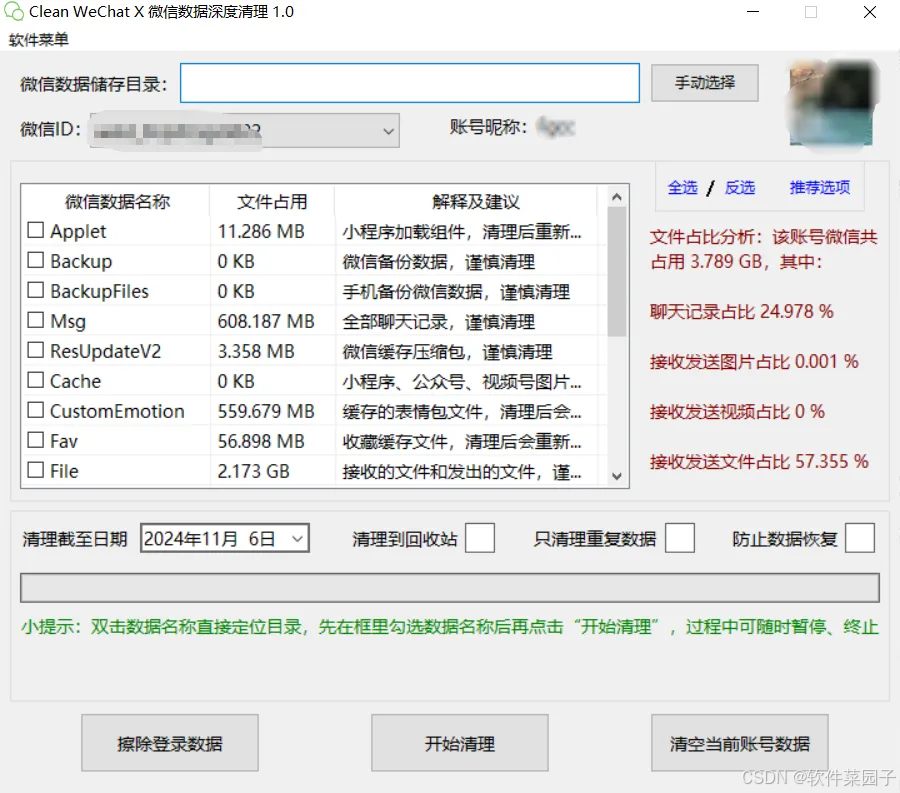
Task: Tick the BackupFiles checkbox
Action: tap(36, 290)
